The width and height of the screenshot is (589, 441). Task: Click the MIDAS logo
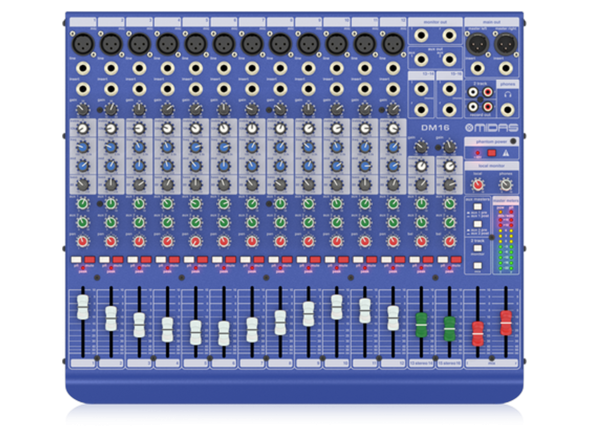[x=492, y=128]
